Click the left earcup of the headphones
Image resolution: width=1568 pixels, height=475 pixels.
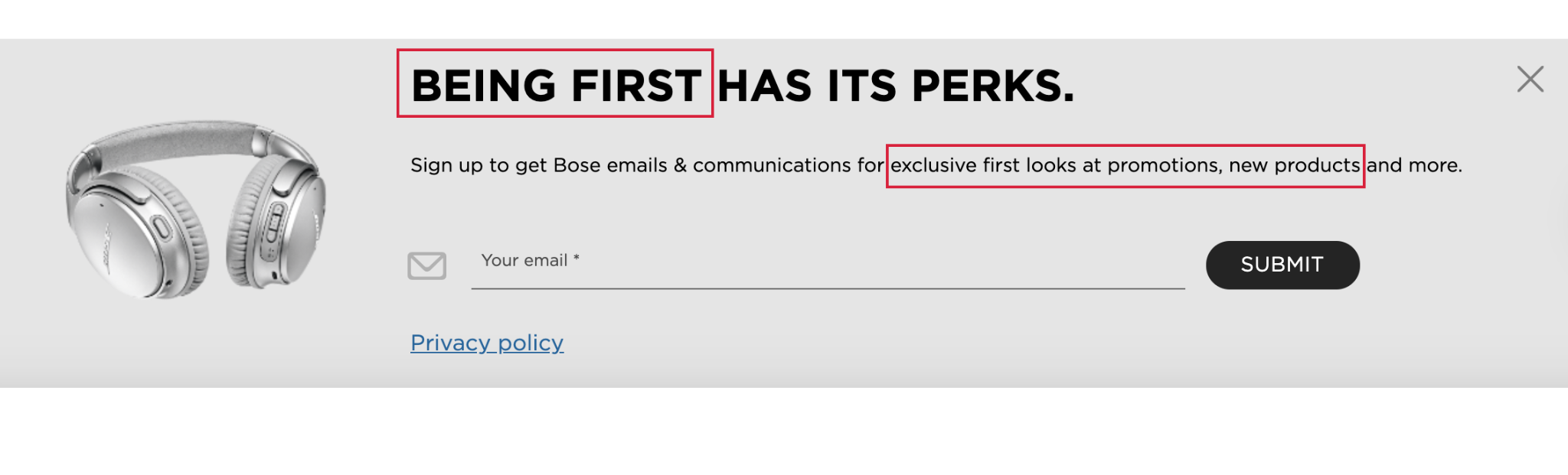[122, 237]
